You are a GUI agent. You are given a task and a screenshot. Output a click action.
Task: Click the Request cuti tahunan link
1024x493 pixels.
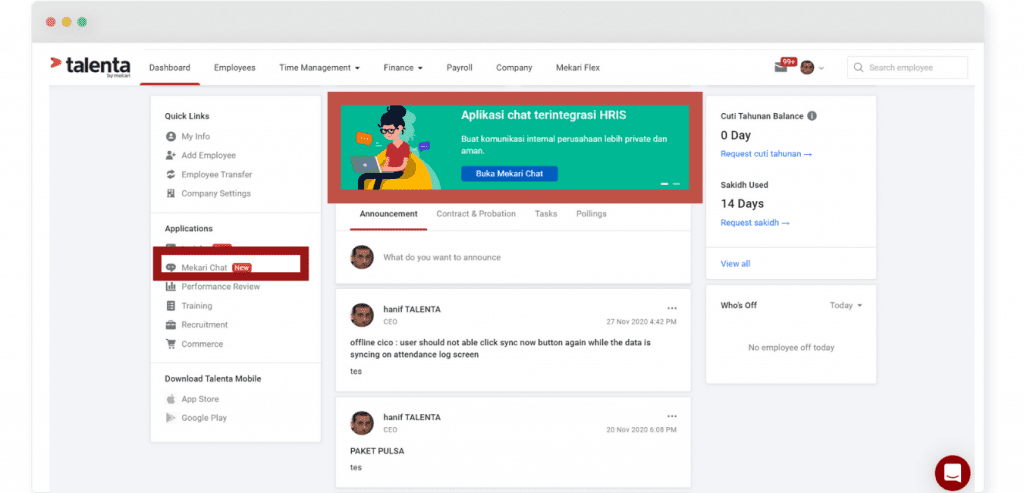(766, 154)
